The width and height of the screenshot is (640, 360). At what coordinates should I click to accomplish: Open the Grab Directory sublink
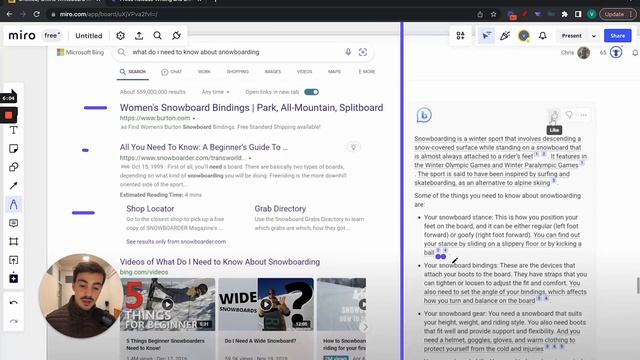tap(280, 209)
